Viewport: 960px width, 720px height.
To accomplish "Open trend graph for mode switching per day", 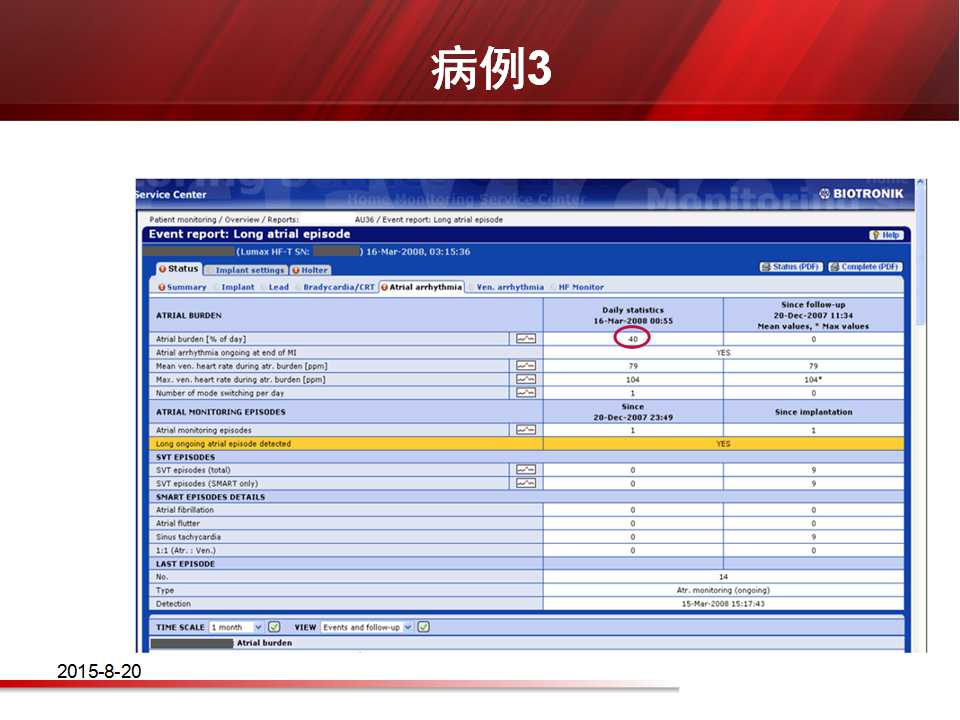I will tap(525, 392).
